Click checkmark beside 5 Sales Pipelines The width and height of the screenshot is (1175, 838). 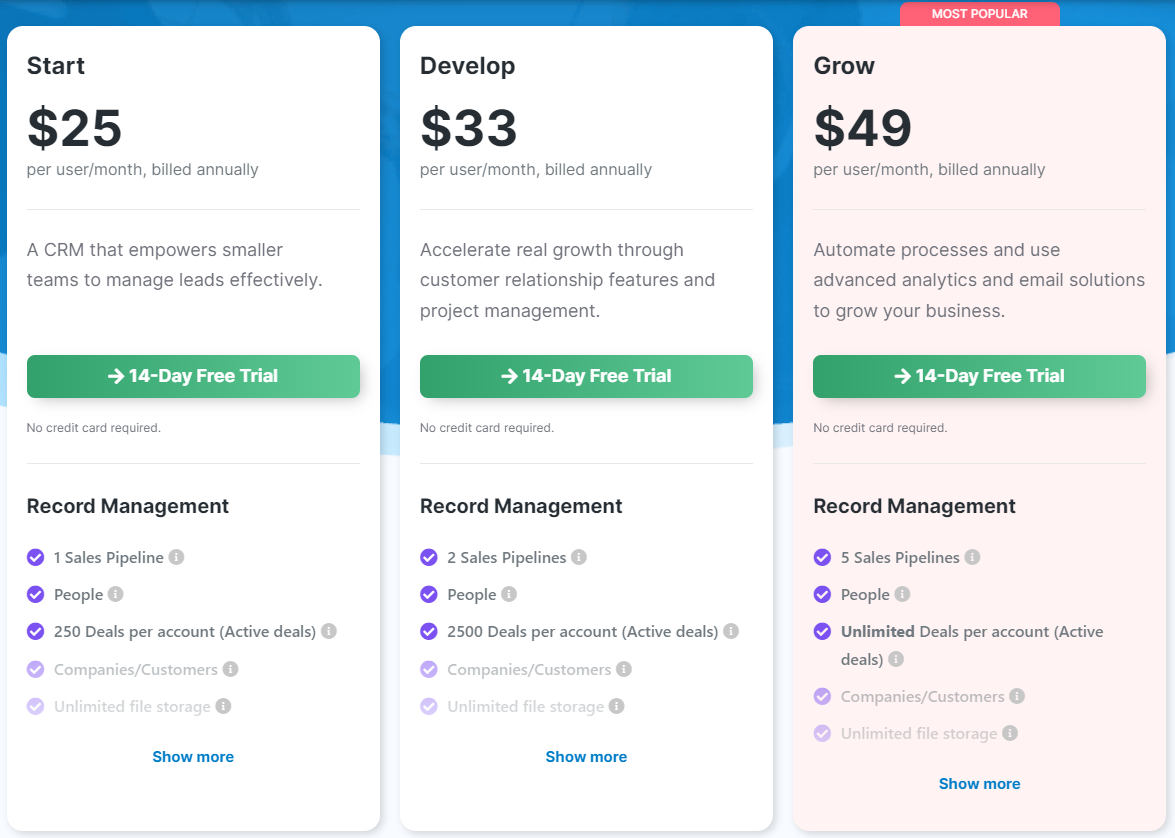pos(822,557)
